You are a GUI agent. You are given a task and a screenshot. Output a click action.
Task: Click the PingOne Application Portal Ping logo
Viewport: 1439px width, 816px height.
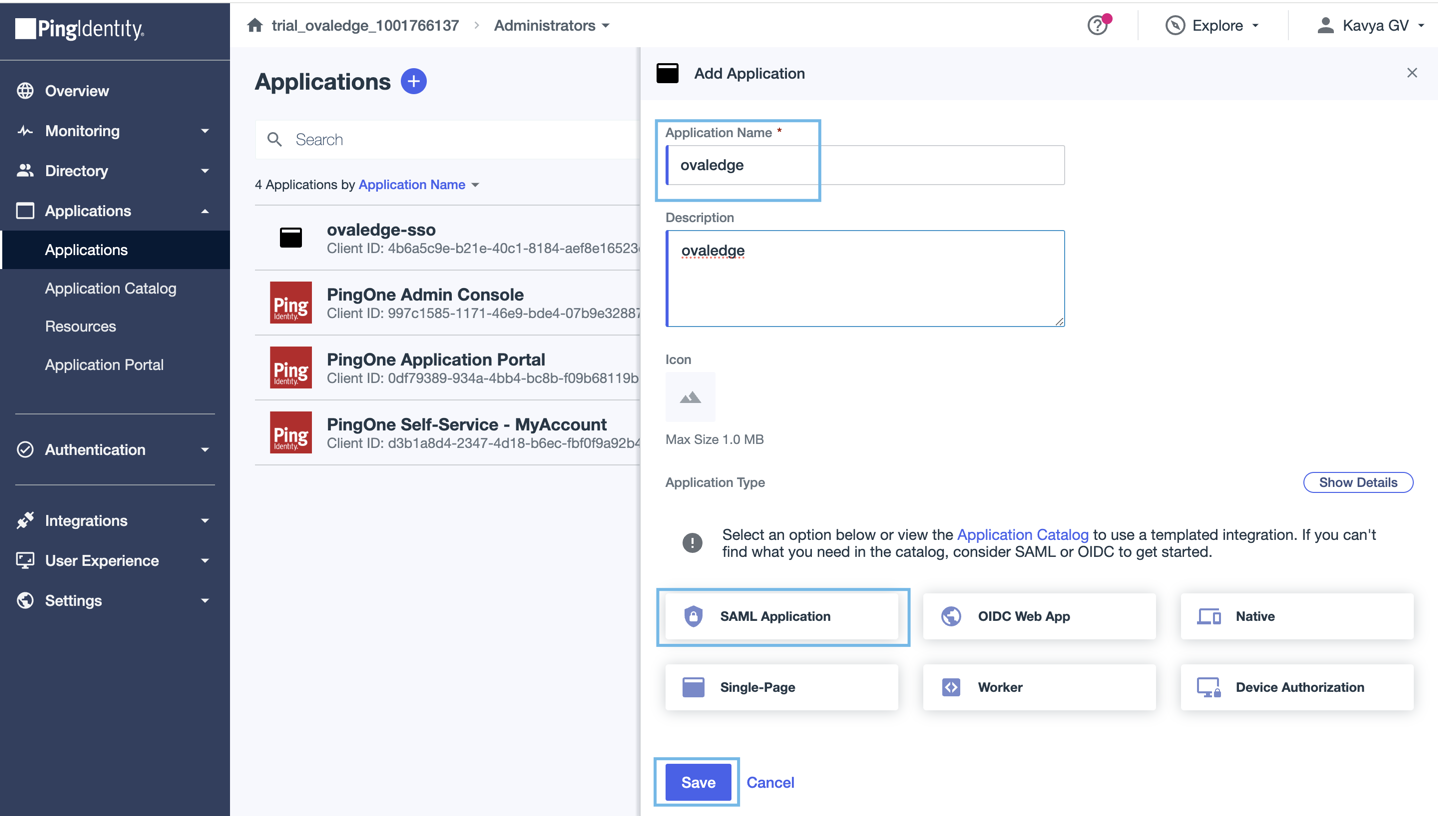(291, 368)
